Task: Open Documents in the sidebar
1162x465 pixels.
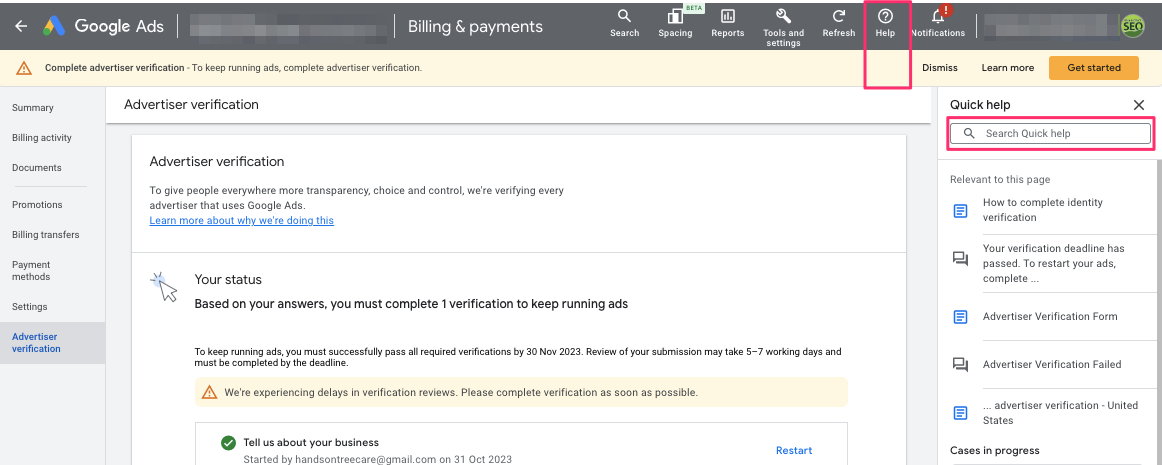Action: click(36, 168)
